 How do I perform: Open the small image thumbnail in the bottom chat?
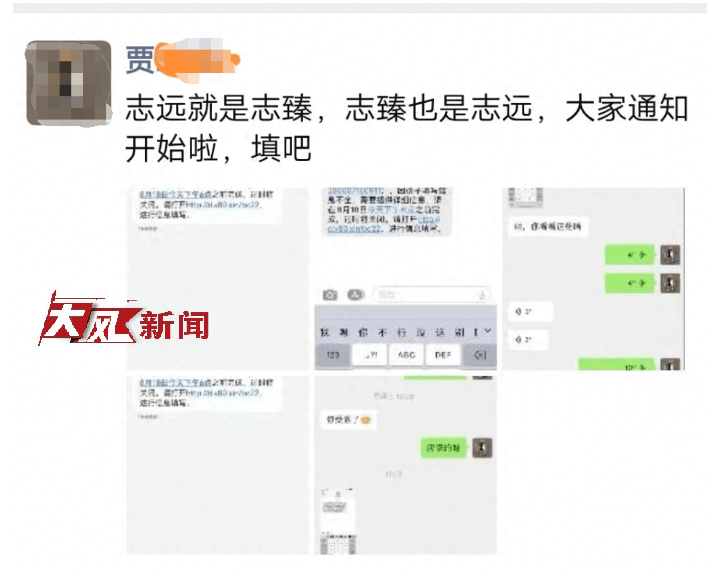pyautogui.click(x=337, y=521)
